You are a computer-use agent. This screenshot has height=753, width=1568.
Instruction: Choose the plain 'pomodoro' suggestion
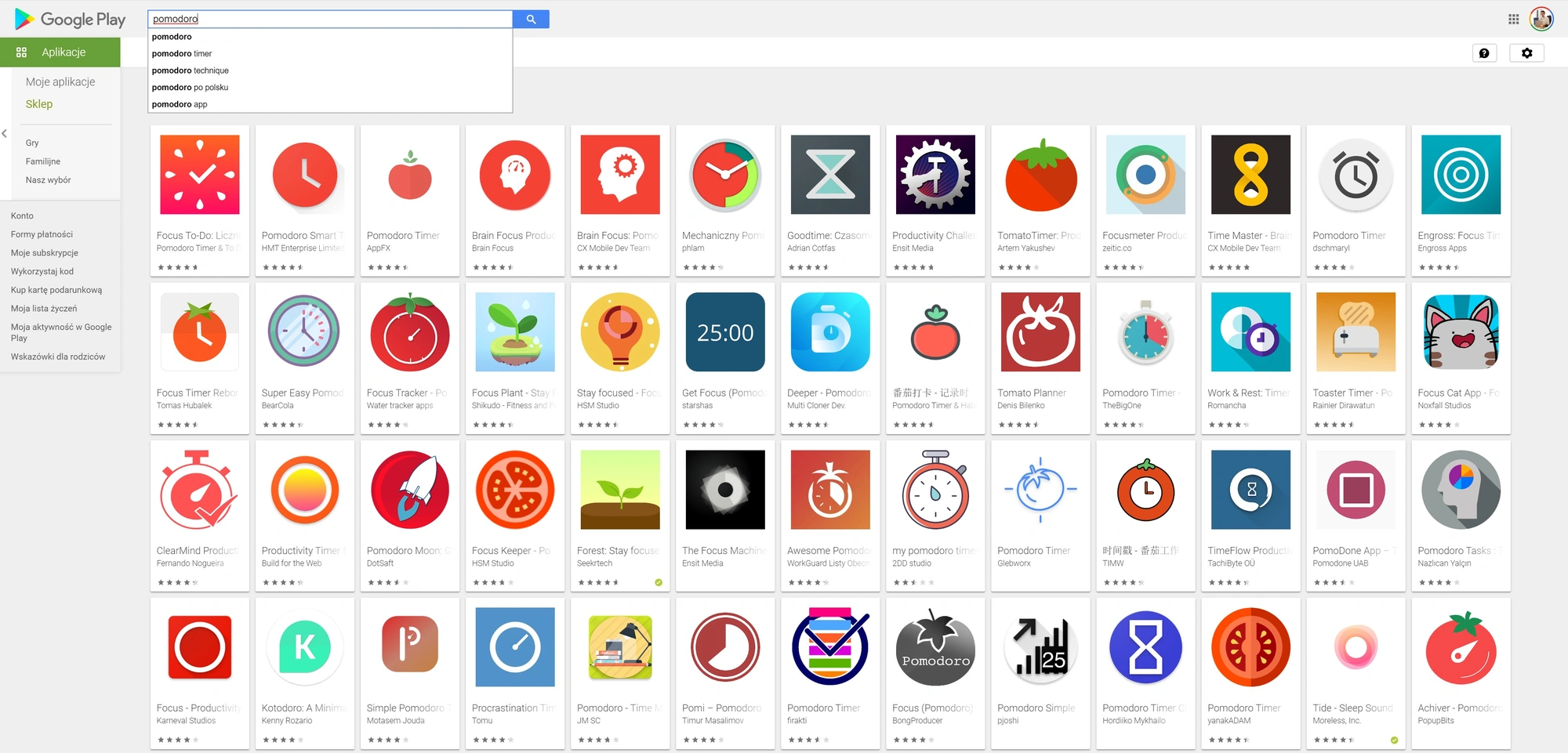[330, 37]
